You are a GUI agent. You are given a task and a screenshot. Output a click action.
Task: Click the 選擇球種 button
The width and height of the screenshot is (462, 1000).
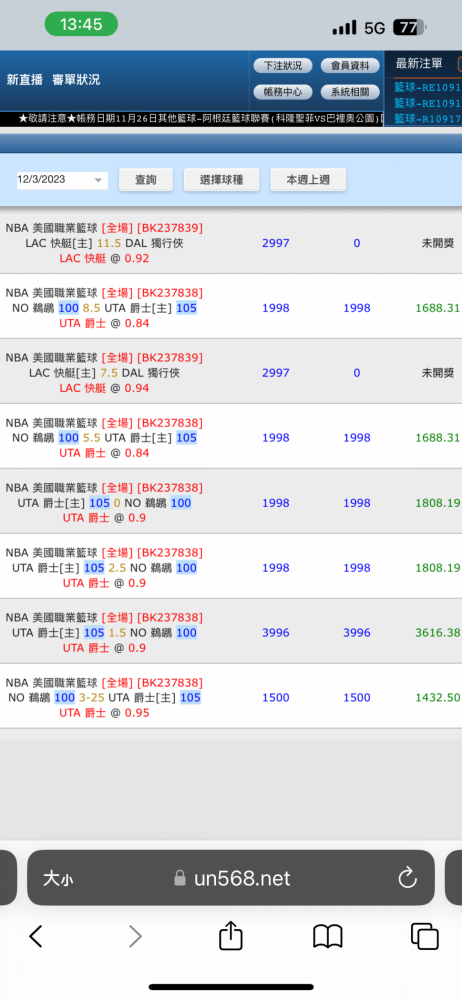[x=221, y=180]
